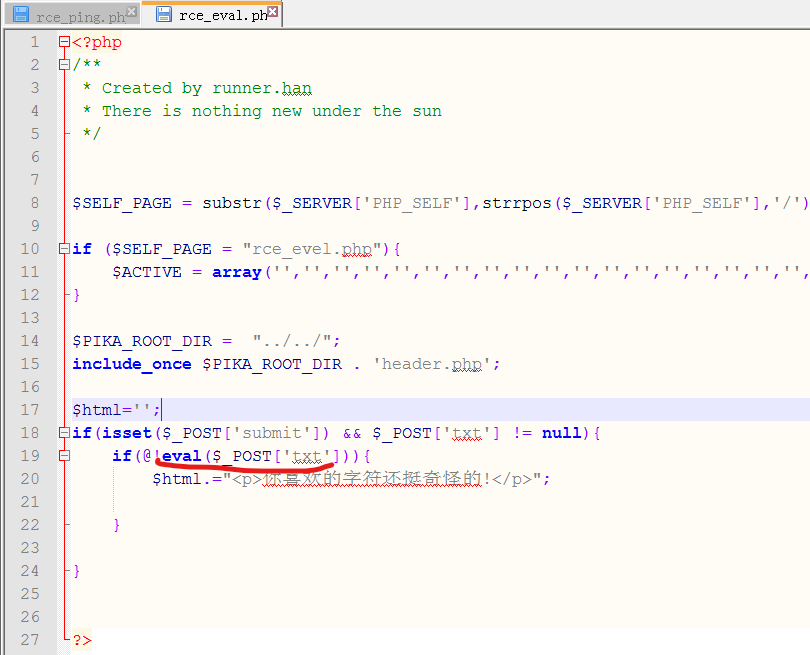Click the include_once keyword
The height and width of the screenshot is (655, 810).
(x=131, y=364)
